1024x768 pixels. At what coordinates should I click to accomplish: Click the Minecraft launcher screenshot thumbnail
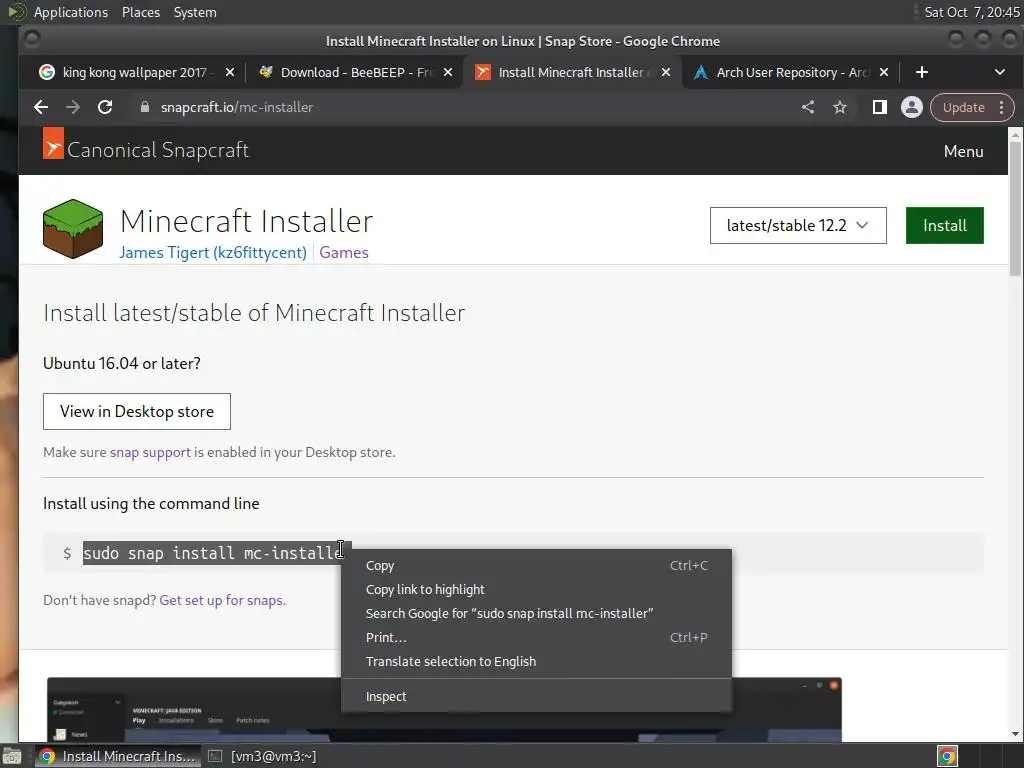444,709
